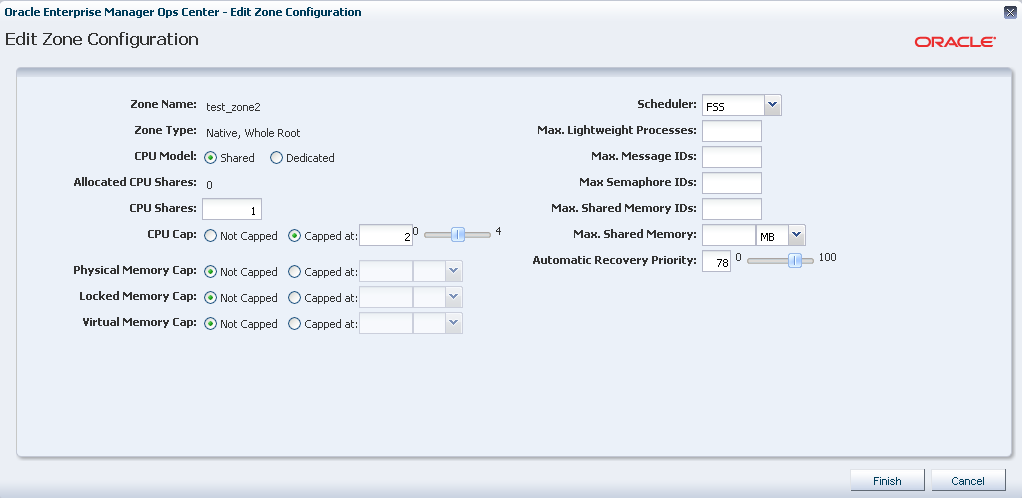1022x498 pixels.
Task: Click 'Native, Whole Root' zone type text
Action: tap(253, 133)
